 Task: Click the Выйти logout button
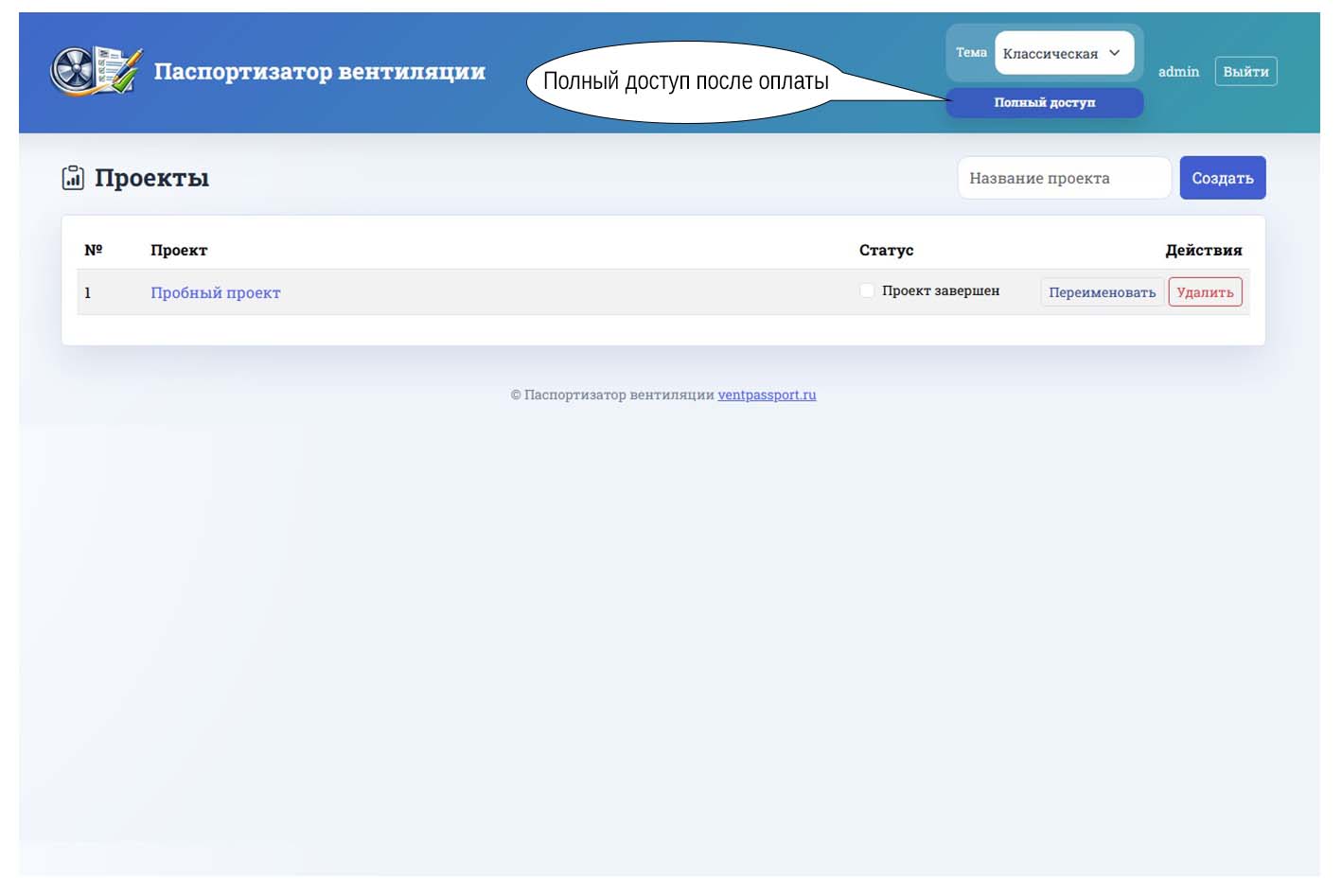click(x=1245, y=72)
